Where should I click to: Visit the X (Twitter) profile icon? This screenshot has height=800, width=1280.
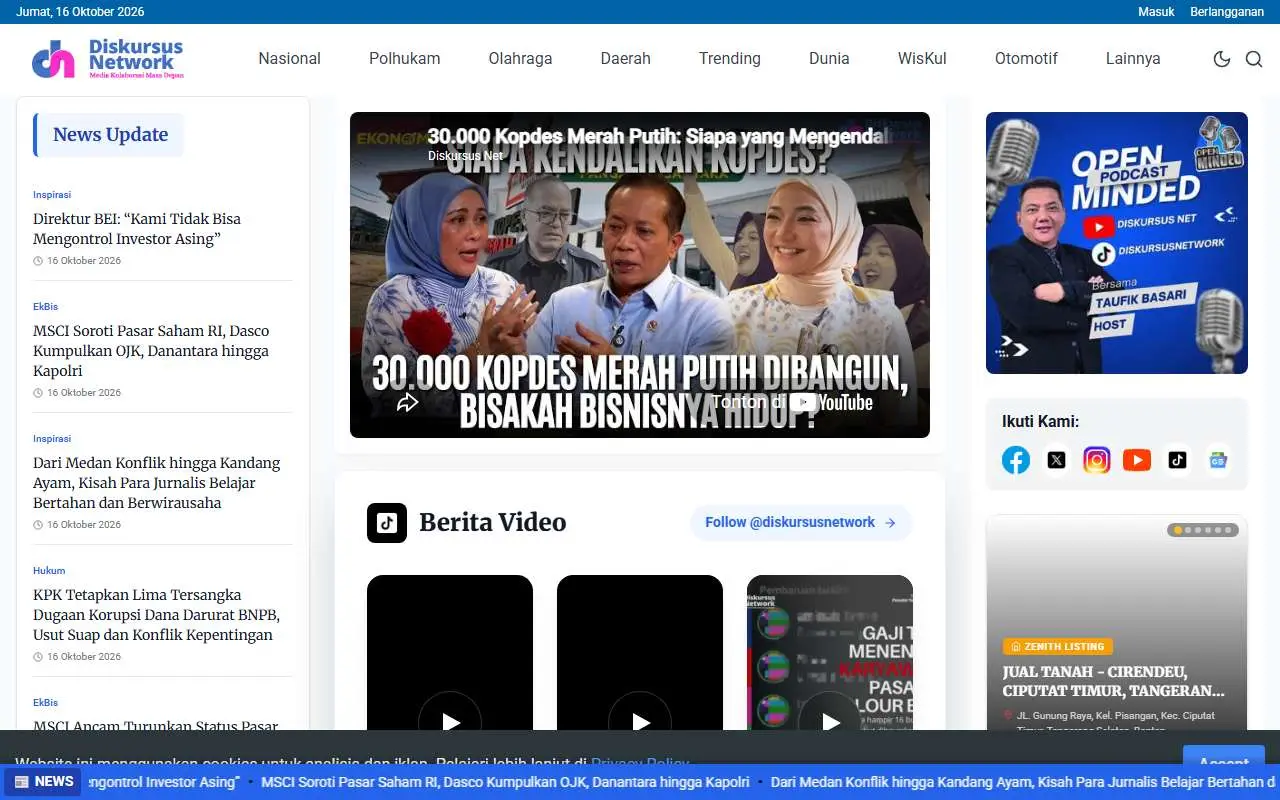(1056, 460)
